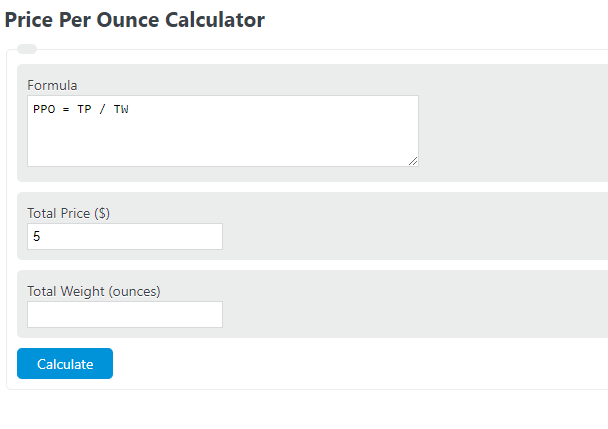Click the Price Per Ounce Calculator heading
The width and height of the screenshot is (608, 429).
[135, 20]
